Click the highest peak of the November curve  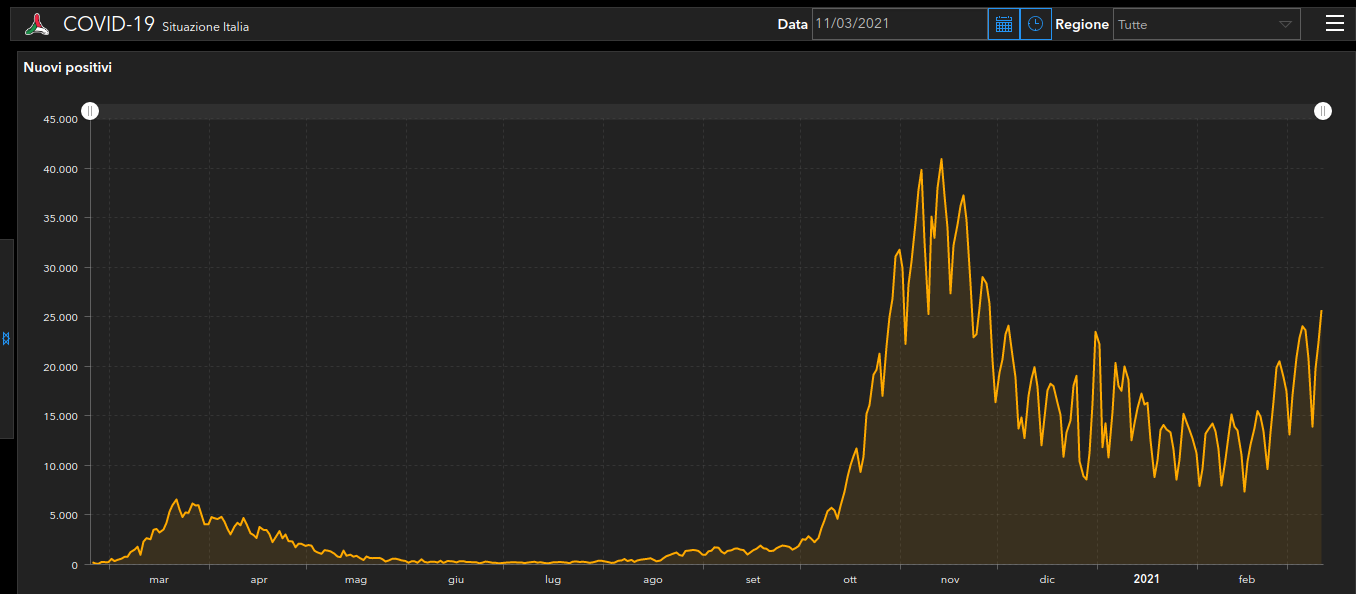pyautogui.click(x=941, y=159)
